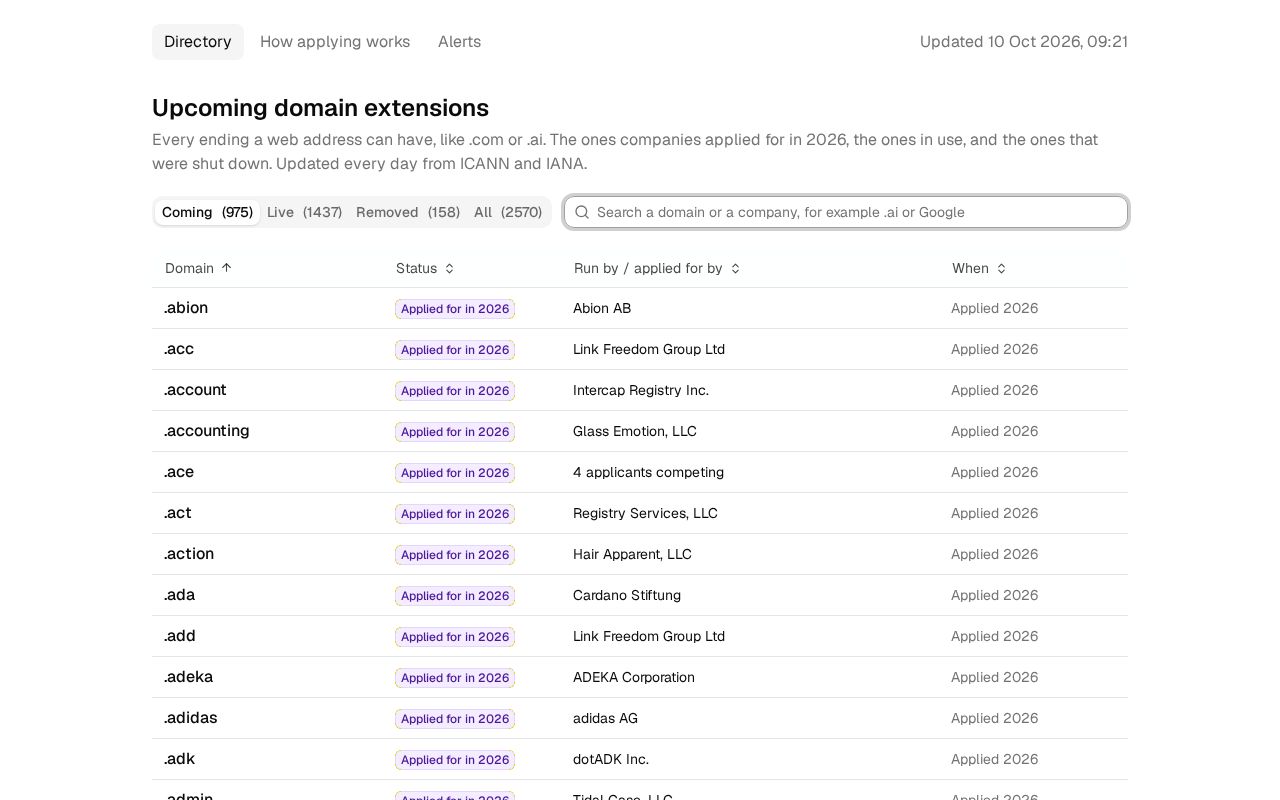Click Intercap Registry Inc. applicant
The width and height of the screenshot is (1280, 800).
pos(641,390)
